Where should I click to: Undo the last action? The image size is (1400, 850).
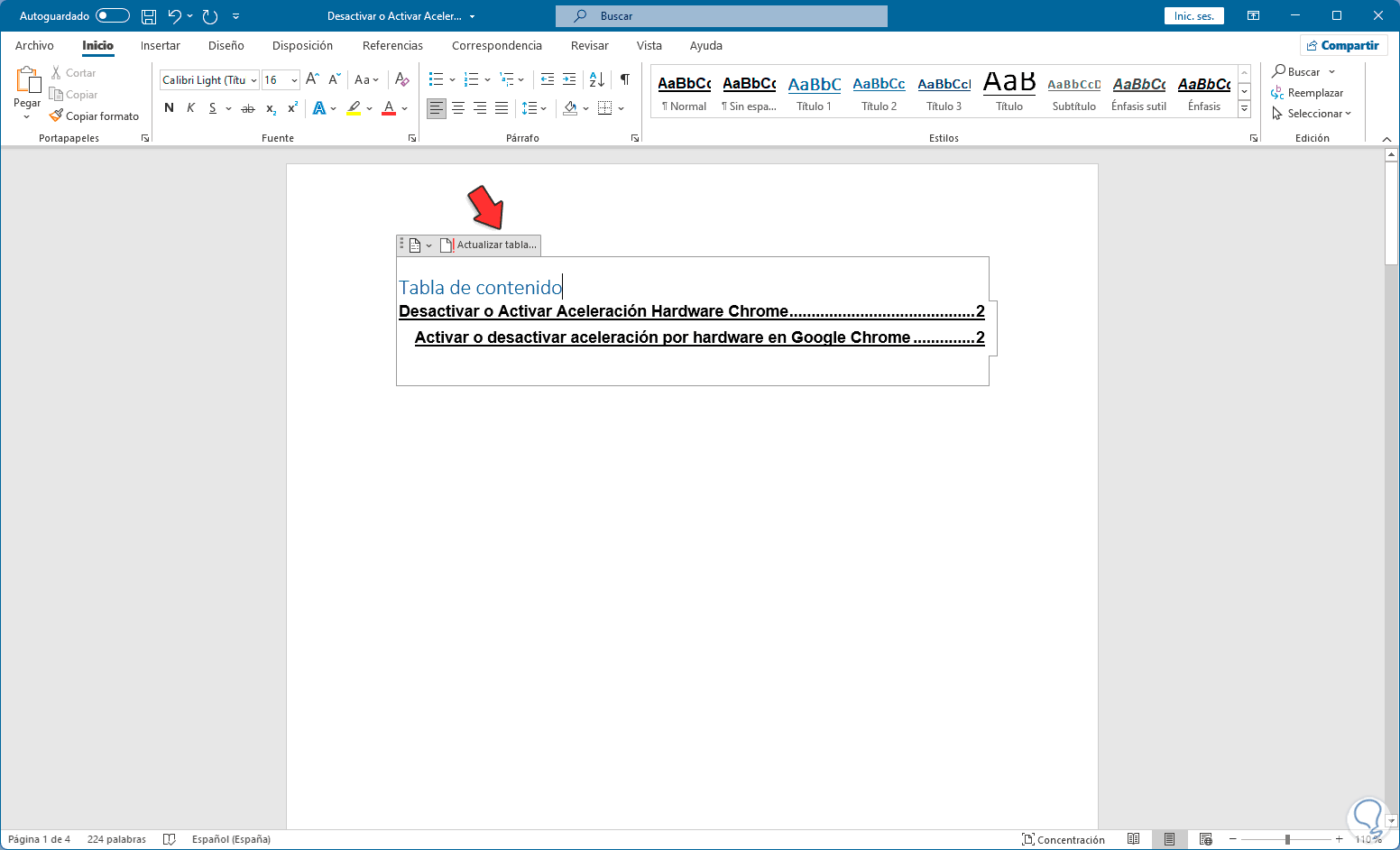(x=175, y=16)
